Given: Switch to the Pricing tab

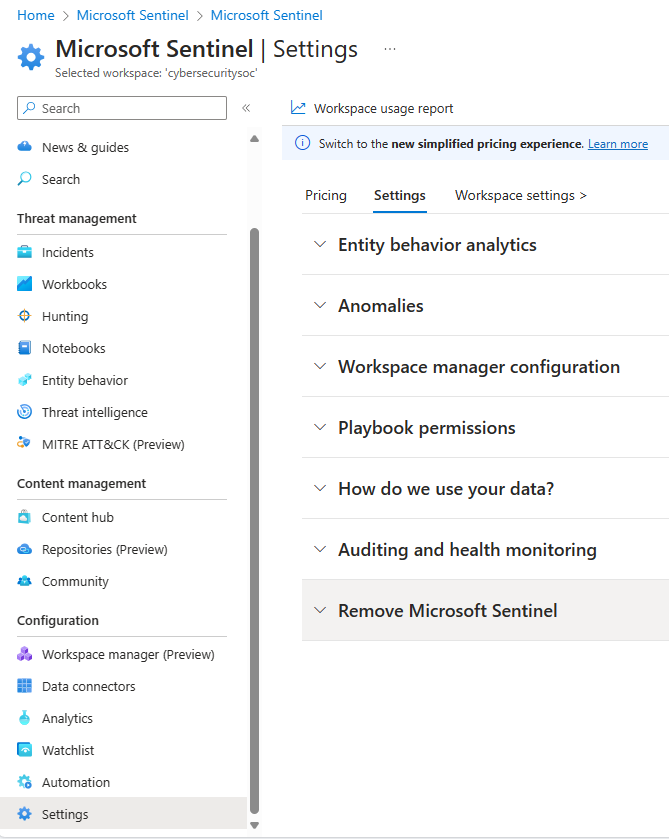Looking at the screenshot, I should (x=326, y=195).
